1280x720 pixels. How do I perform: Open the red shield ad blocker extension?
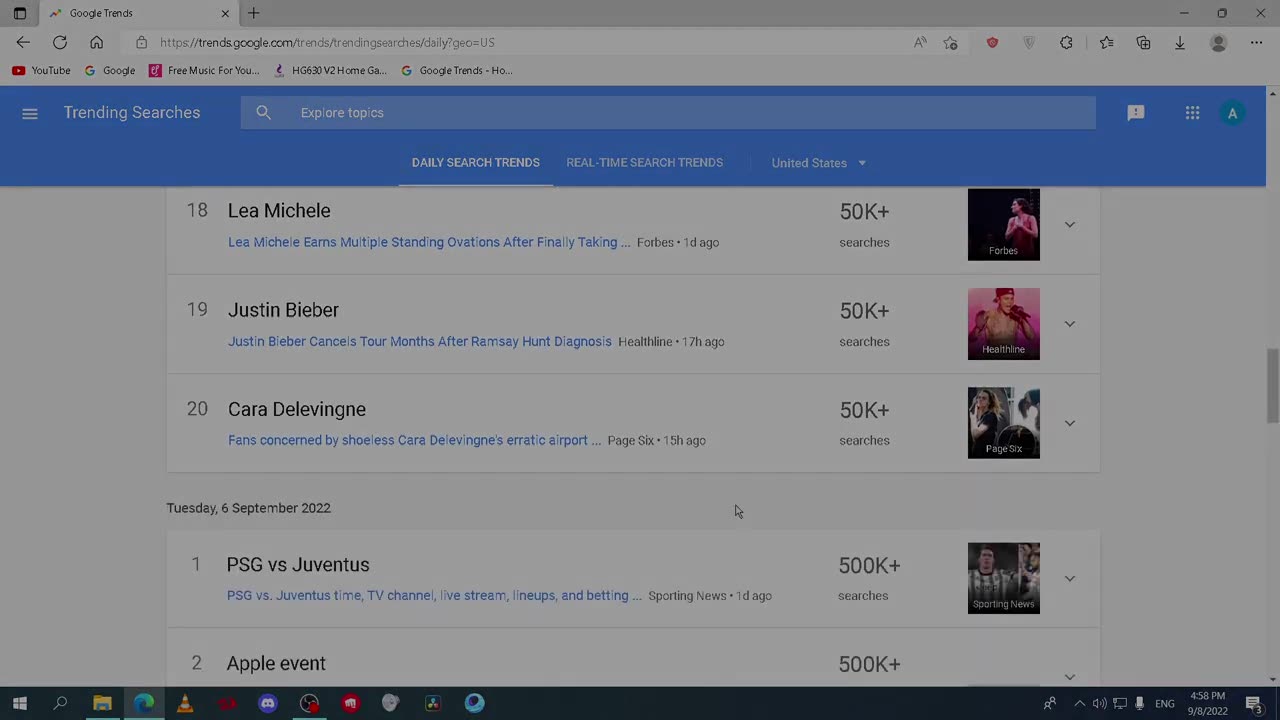992,42
